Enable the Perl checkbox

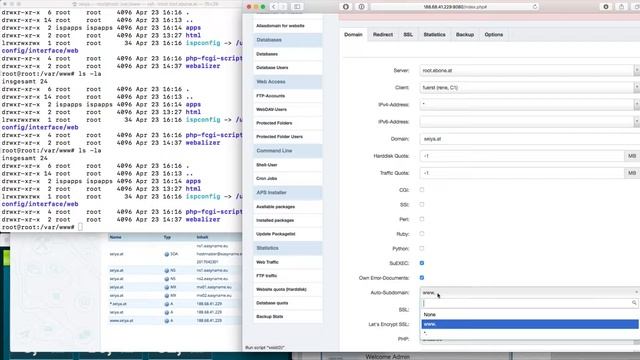pos(422,219)
